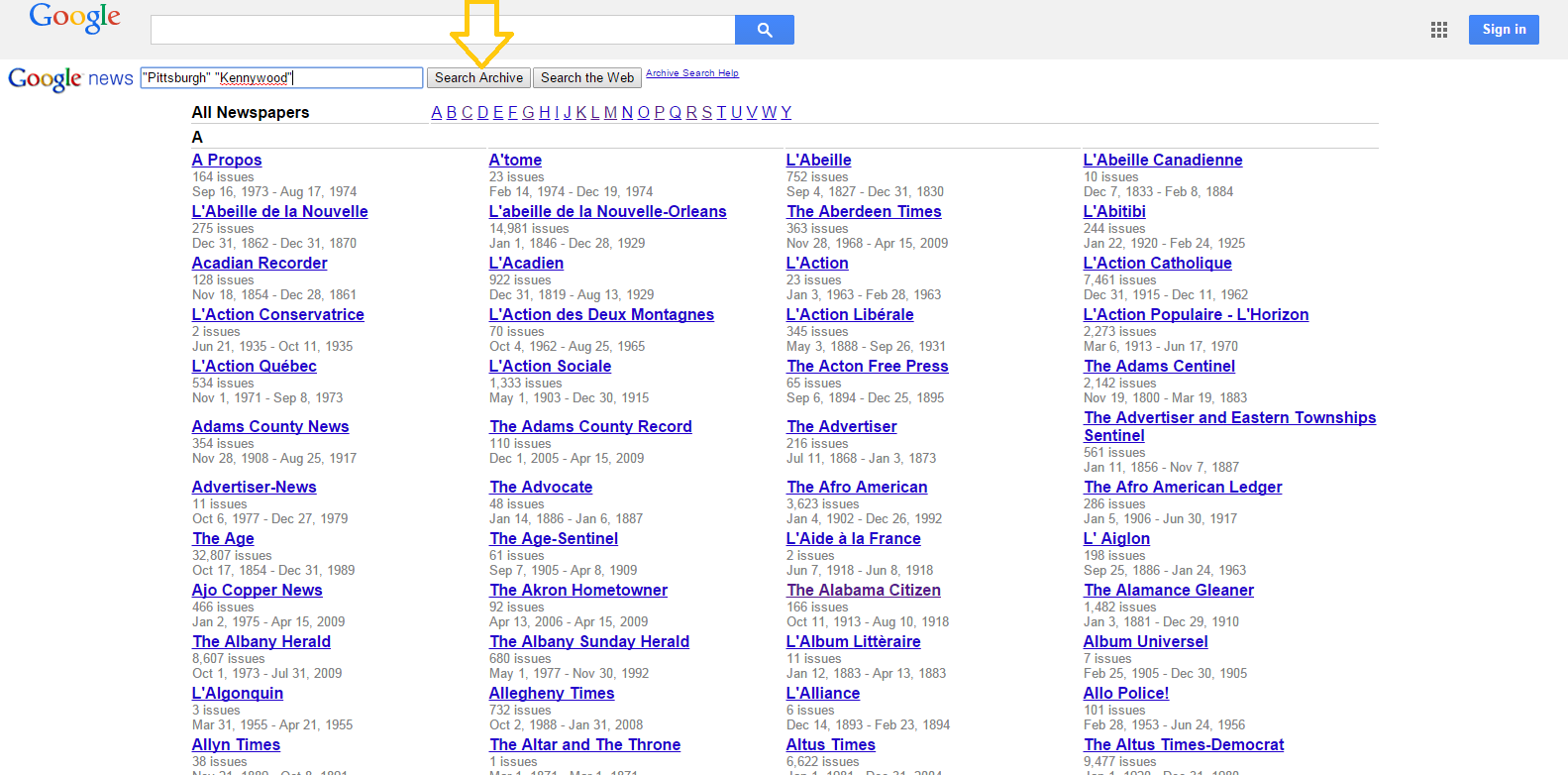Open Acadian Recorder archive
The width and height of the screenshot is (1568, 775).
260,264
